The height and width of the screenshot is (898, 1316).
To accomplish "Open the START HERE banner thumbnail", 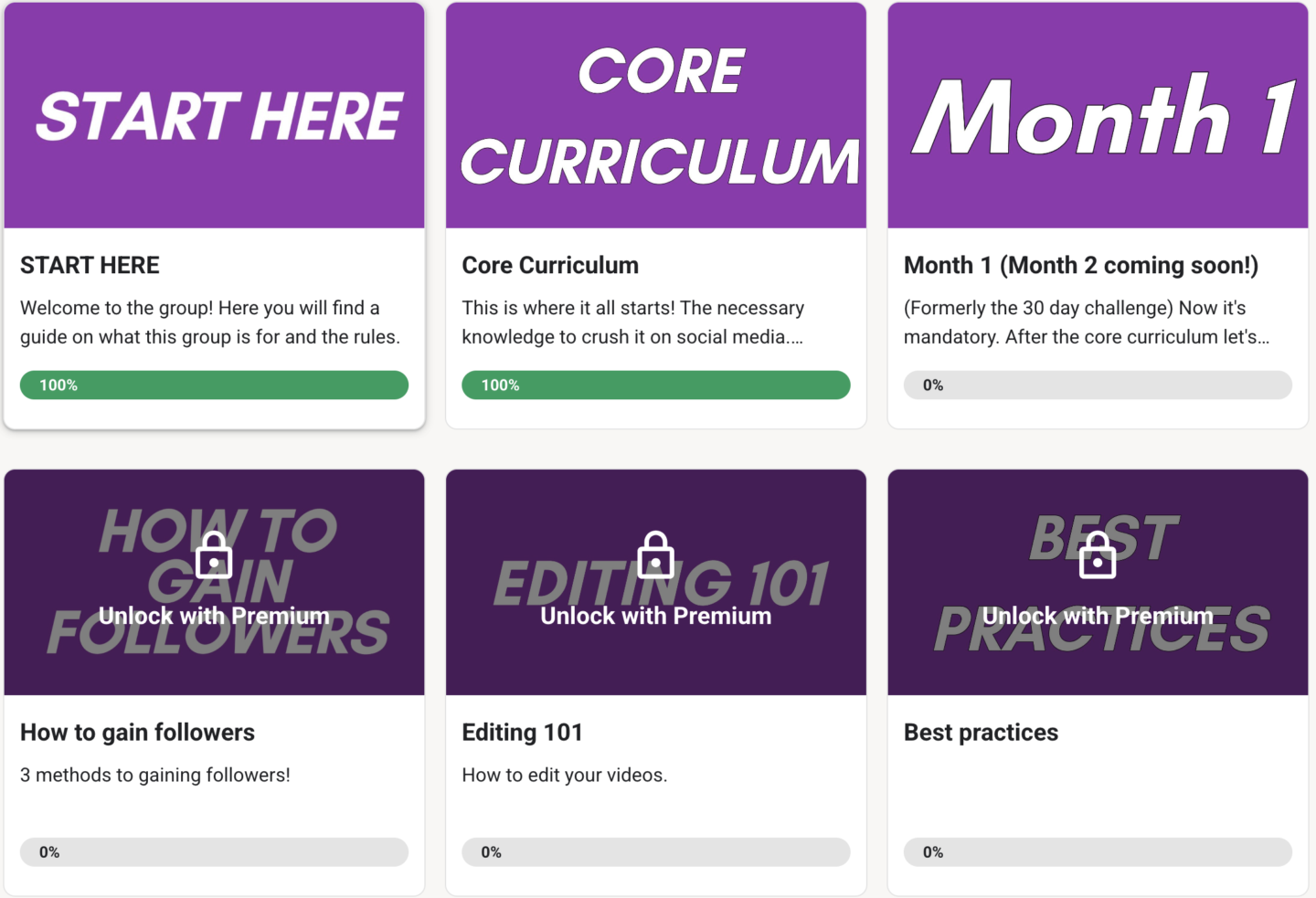I will pyautogui.click(x=214, y=115).
